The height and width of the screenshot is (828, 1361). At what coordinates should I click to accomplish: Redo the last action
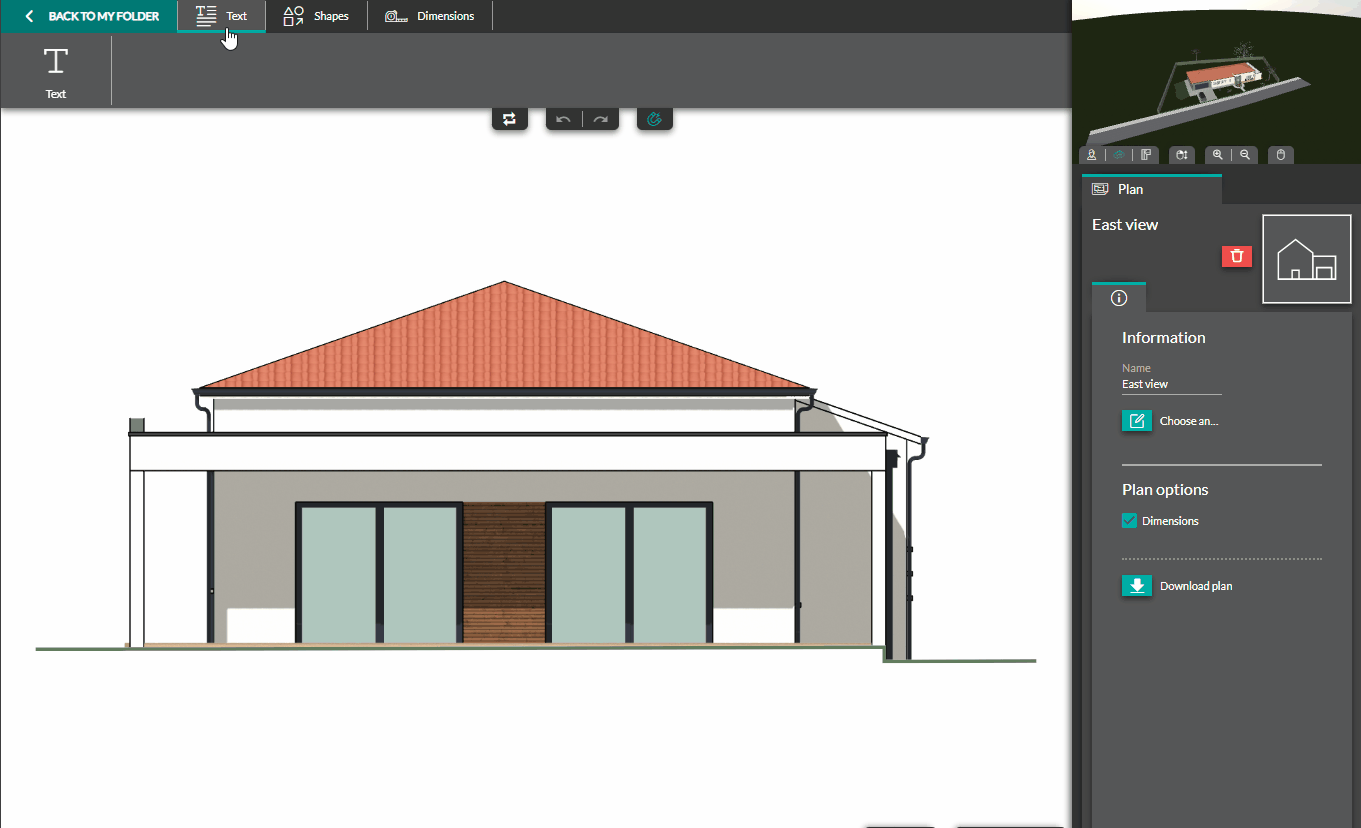[x=600, y=118]
